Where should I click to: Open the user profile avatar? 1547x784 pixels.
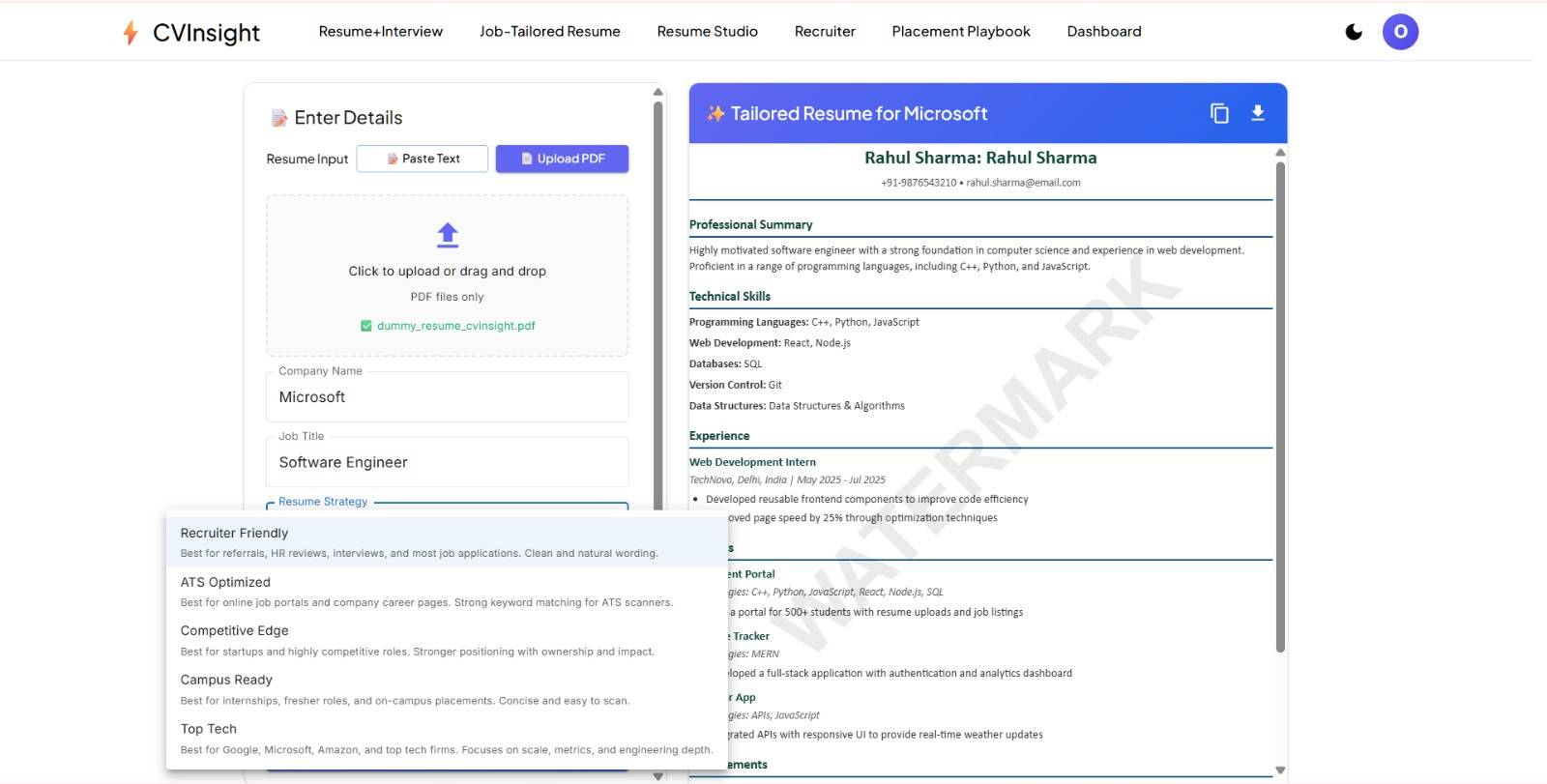click(x=1400, y=32)
